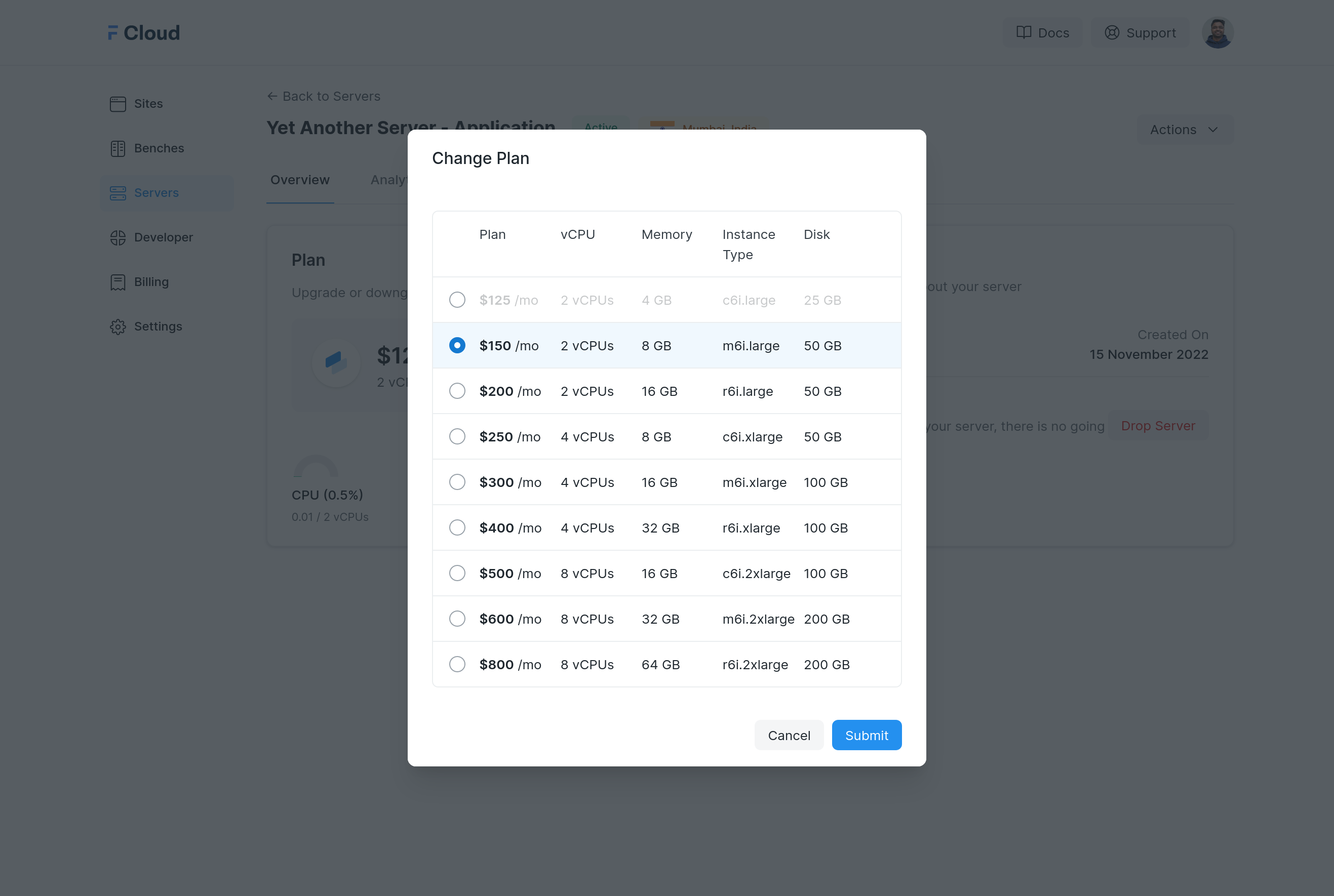
Task: Click the c6i.xlarge instance type cell
Action: pos(752,437)
